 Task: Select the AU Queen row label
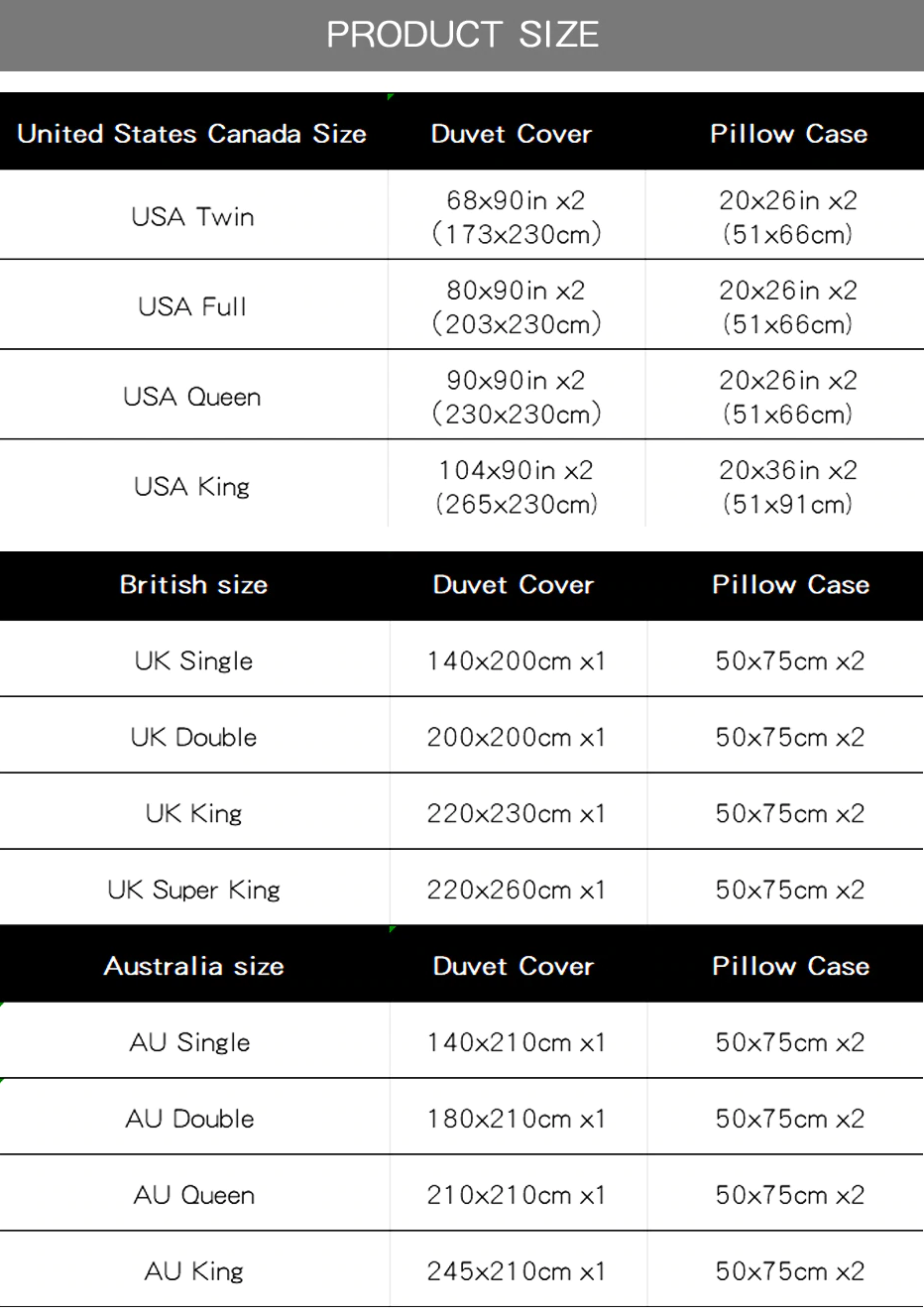point(193,1196)
